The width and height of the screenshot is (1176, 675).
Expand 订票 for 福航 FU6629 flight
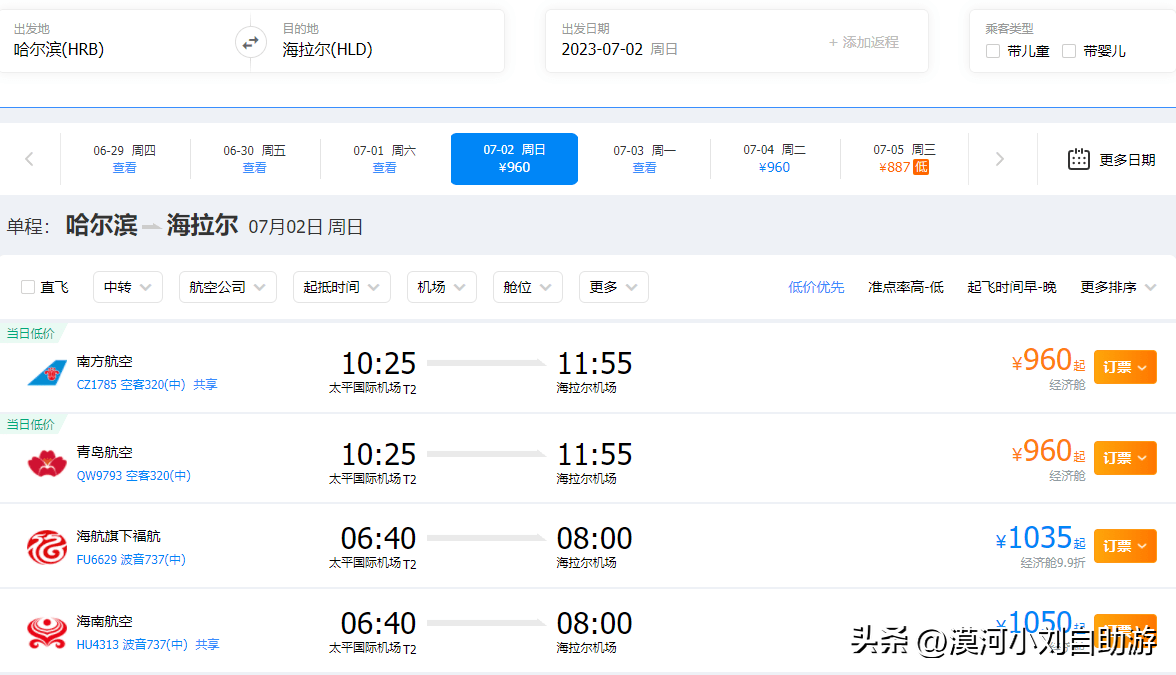pyautogui.click(x=1125, y=546)
